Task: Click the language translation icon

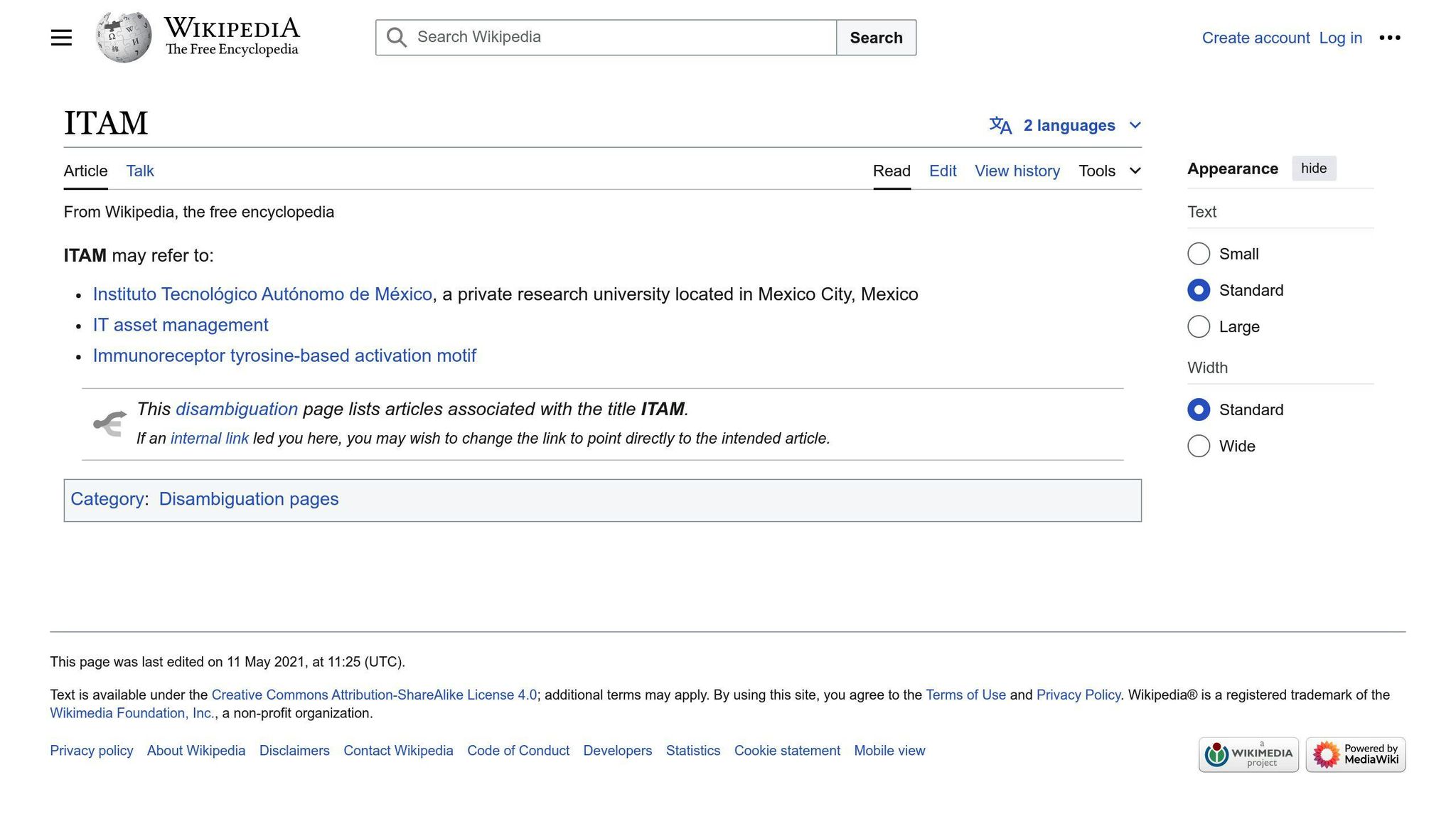Action: [x=1000, y=126]
